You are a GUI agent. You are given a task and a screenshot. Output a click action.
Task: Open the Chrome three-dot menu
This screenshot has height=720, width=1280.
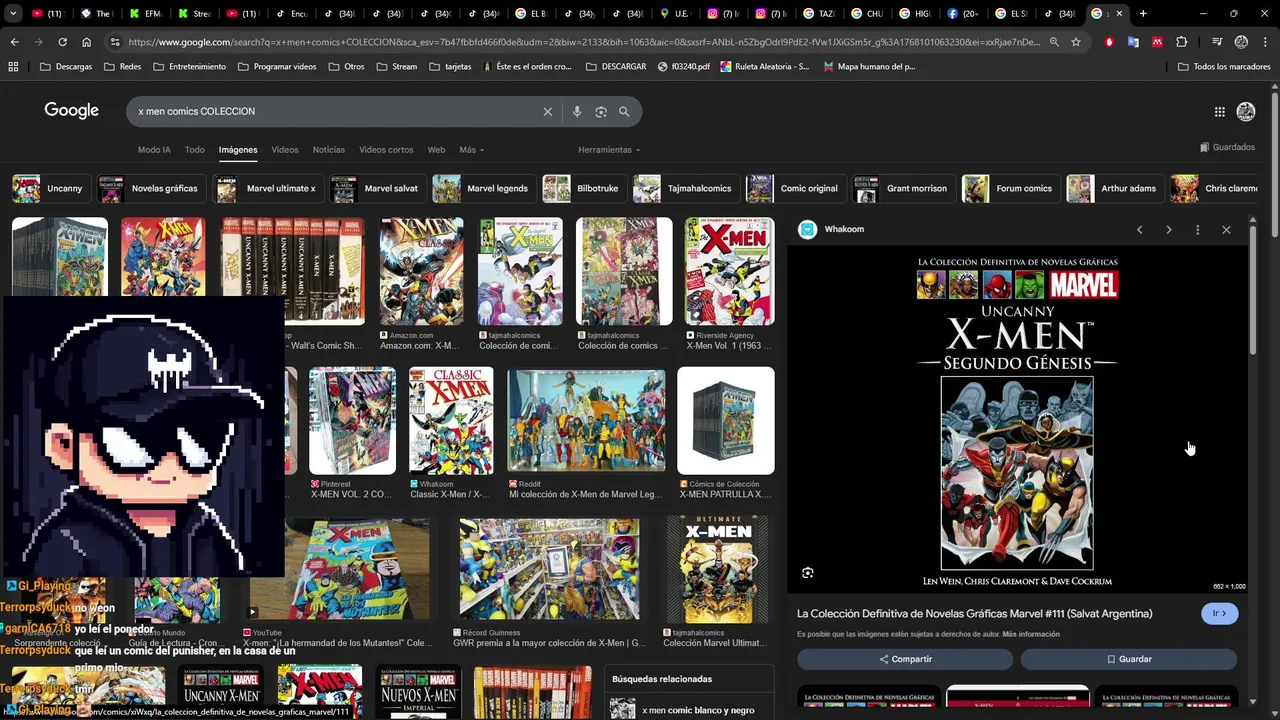(1266, 42)
